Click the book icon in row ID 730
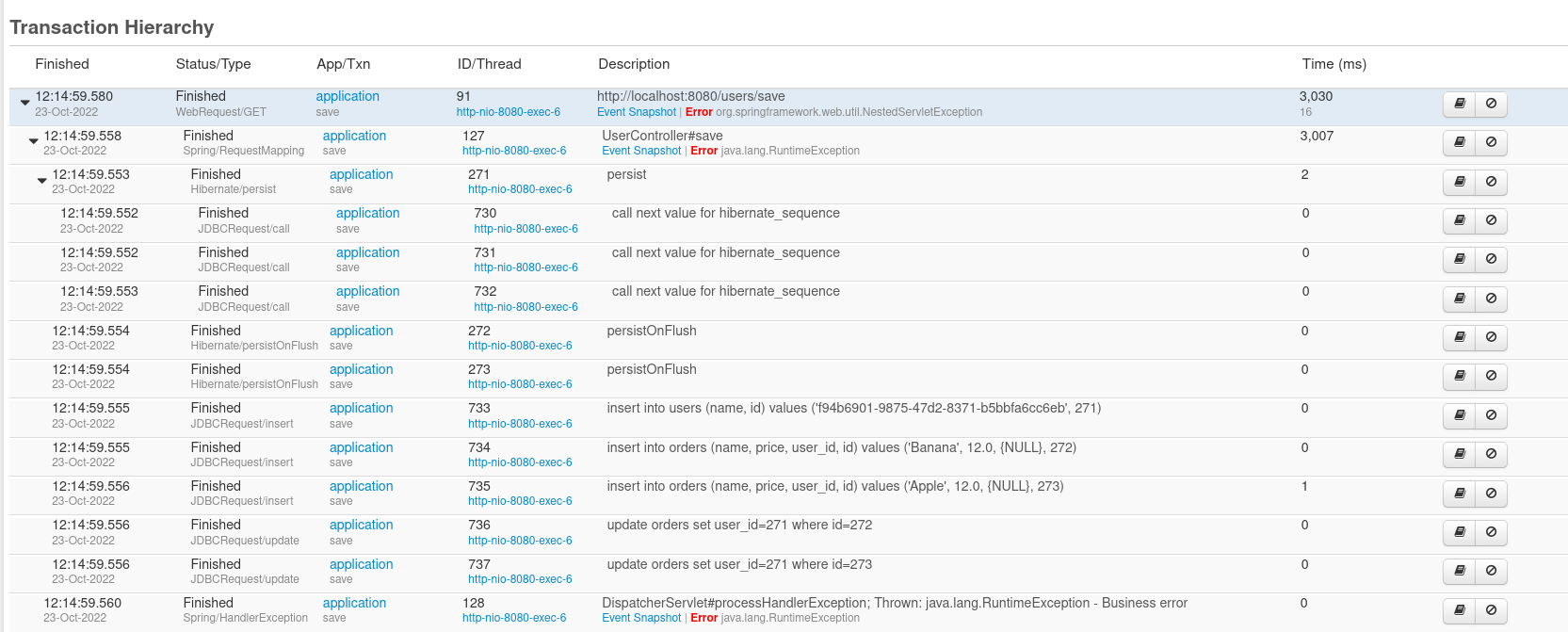1568x632 pixels. (x=1460, y=220)
